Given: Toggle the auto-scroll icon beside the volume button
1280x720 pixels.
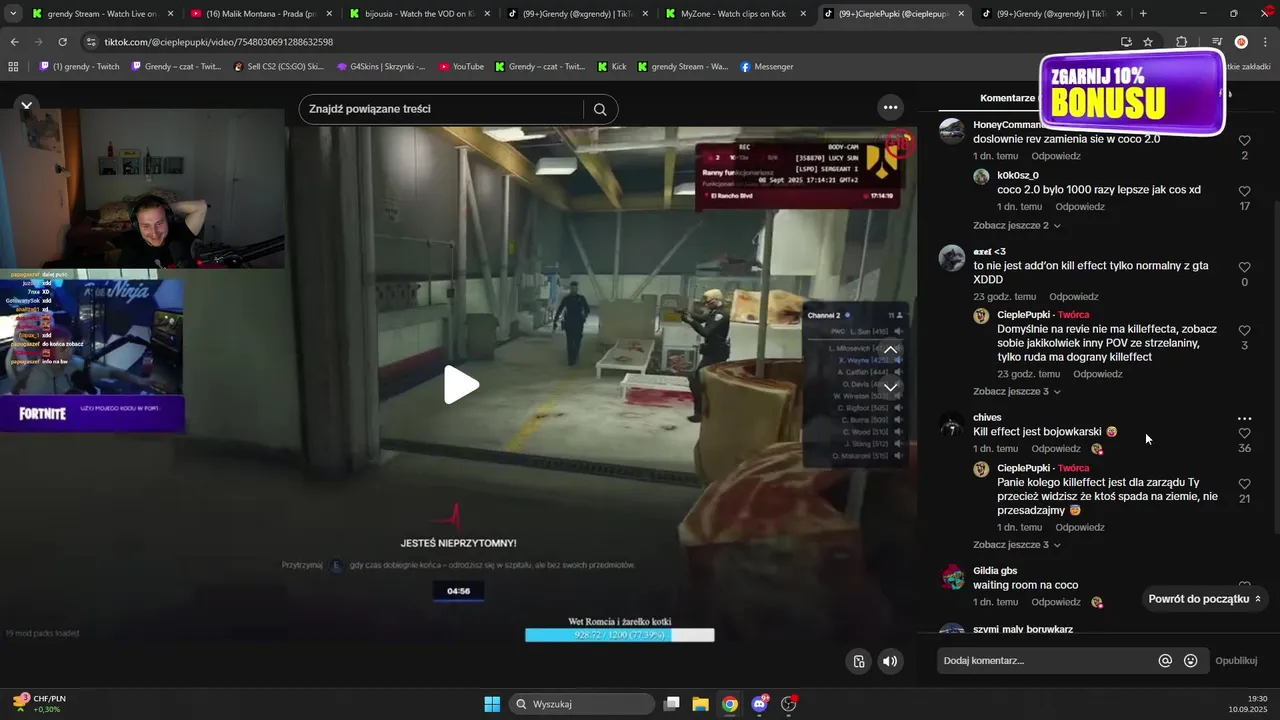Looking at the screenshot, I should [859, 661].
